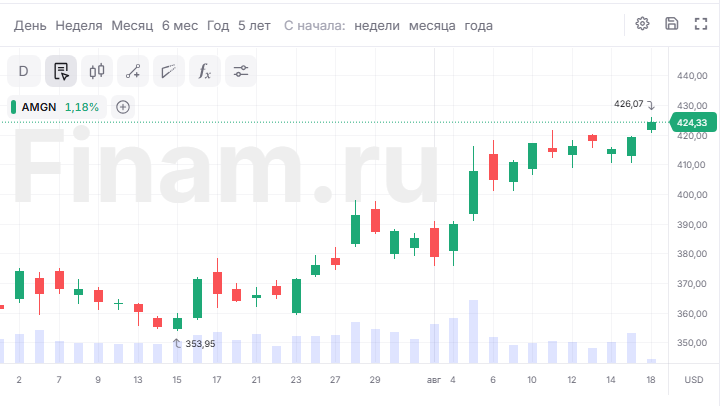Select the AMGN ticker legend label

(39, 107)
